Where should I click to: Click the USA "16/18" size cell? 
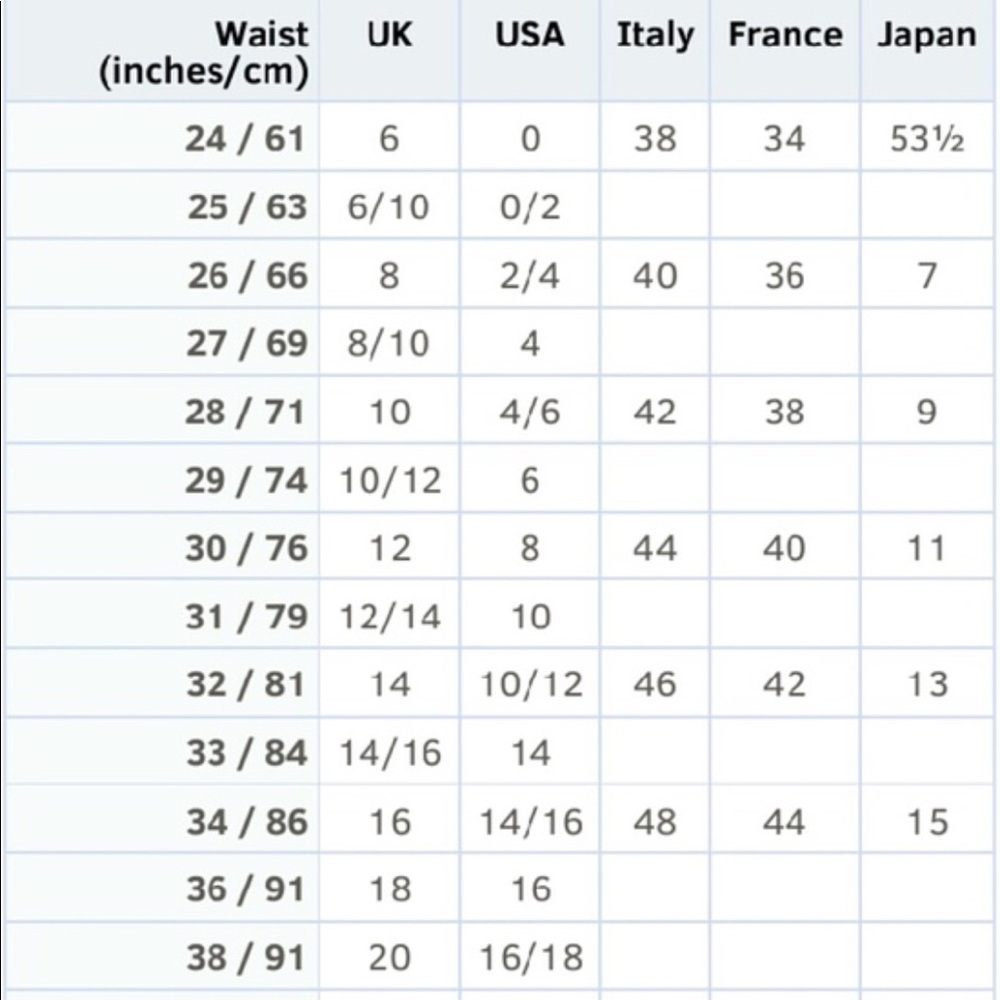click(x=530, y=957)
